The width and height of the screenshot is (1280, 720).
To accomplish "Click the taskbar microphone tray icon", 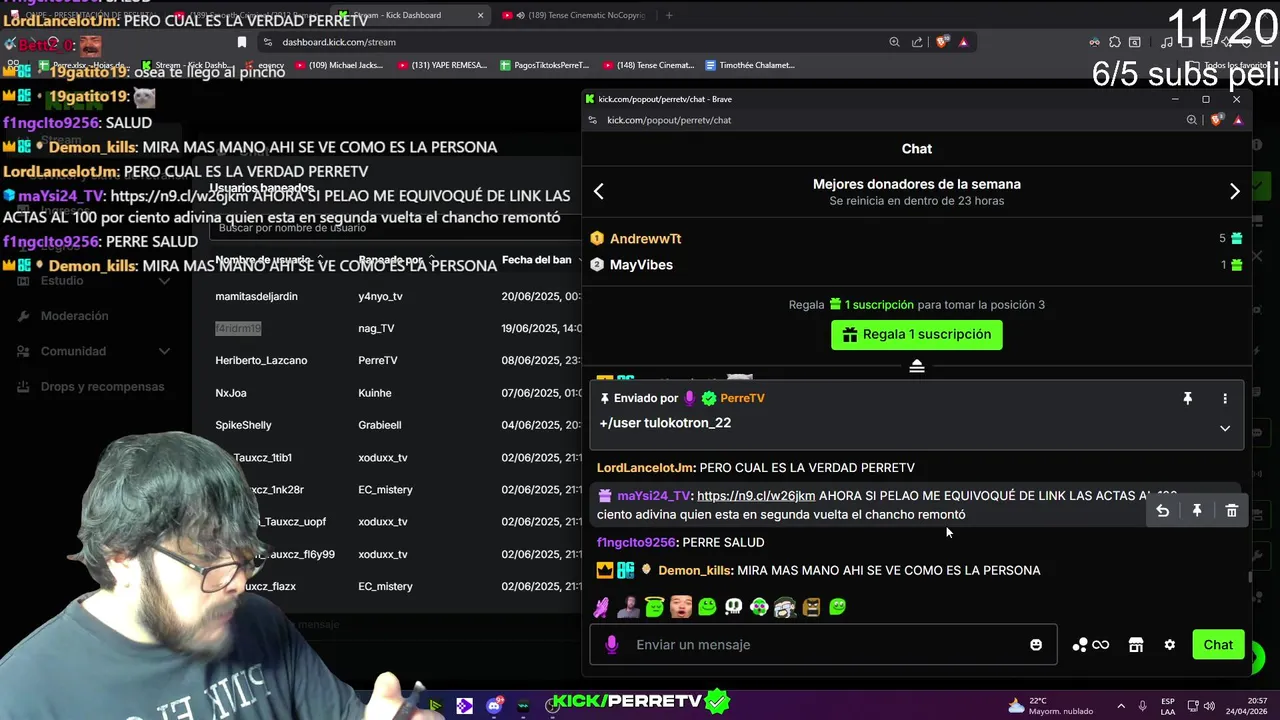I will (x=1142, y=706).
